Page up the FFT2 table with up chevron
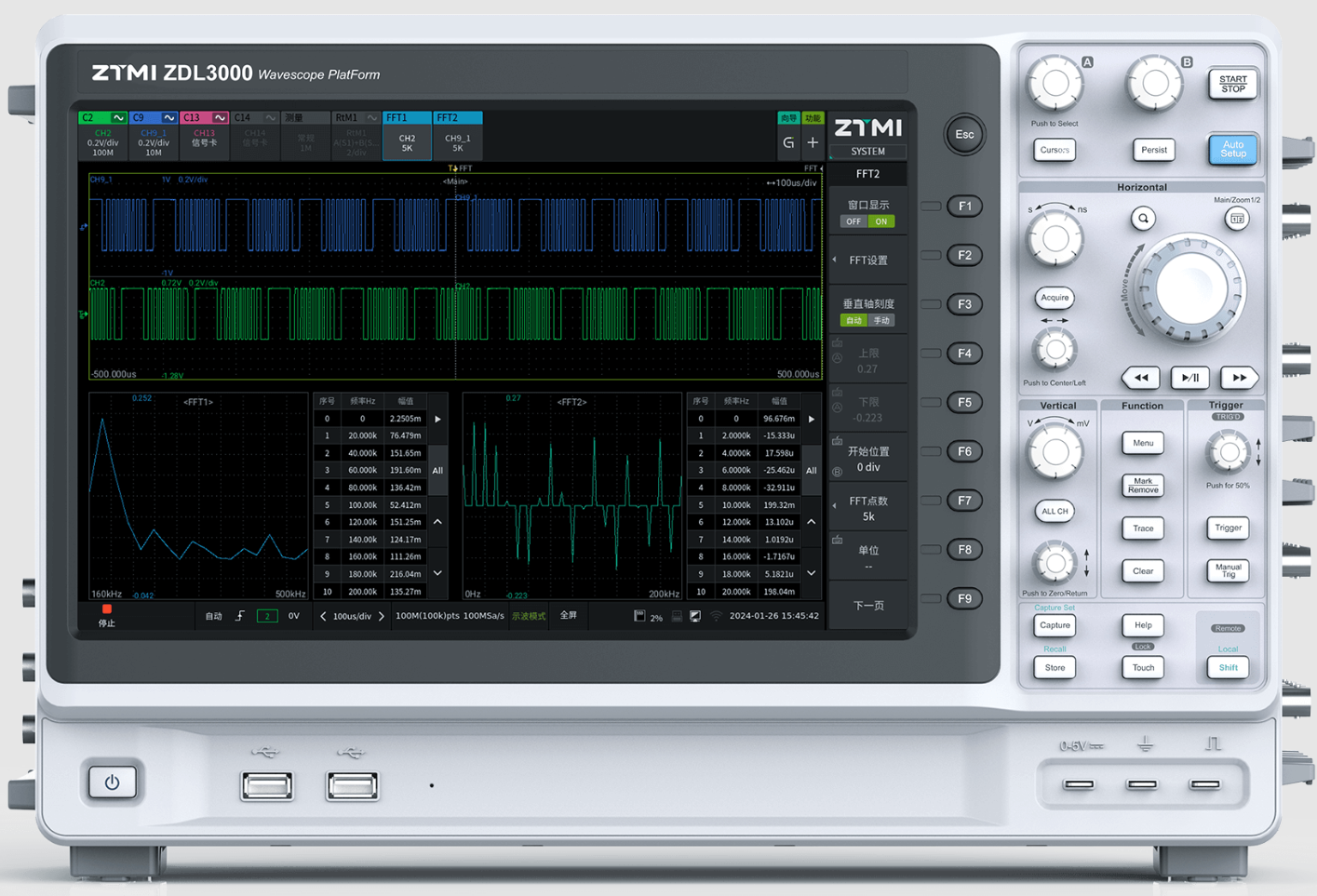Viewport: 1317px width, 896px height. click(812, 522)
